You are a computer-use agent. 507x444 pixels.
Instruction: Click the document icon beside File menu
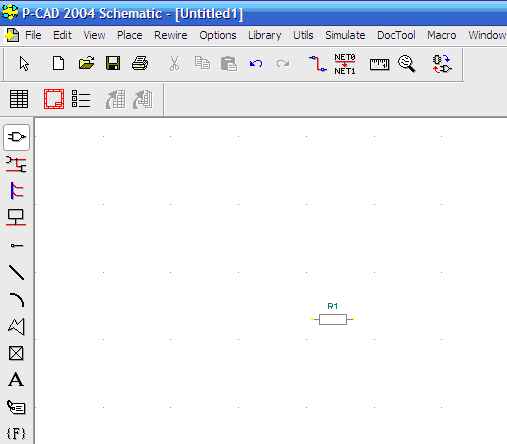click(12, 35)
